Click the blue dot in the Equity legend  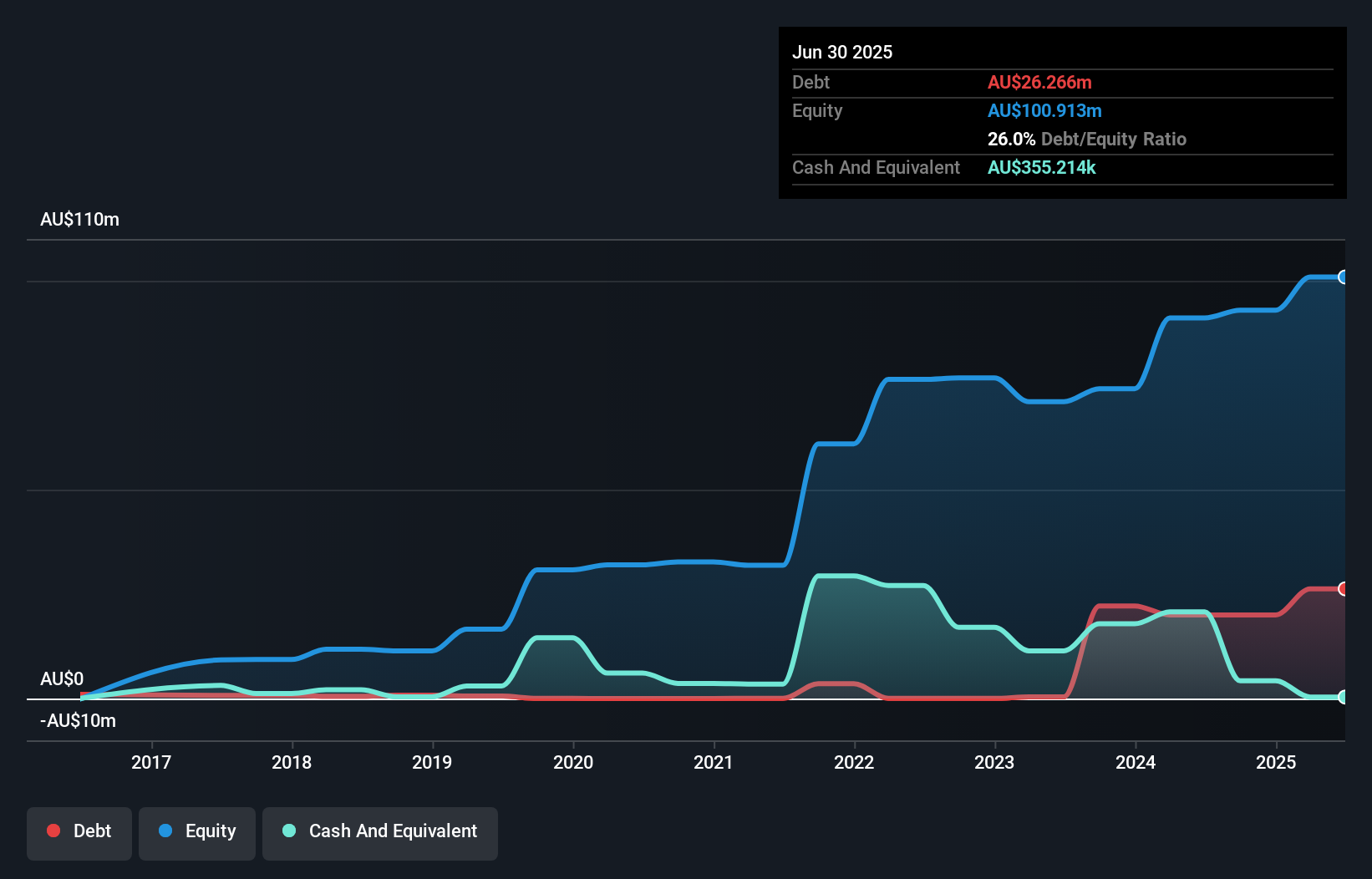pyautogui.click(x=165, y=831)
